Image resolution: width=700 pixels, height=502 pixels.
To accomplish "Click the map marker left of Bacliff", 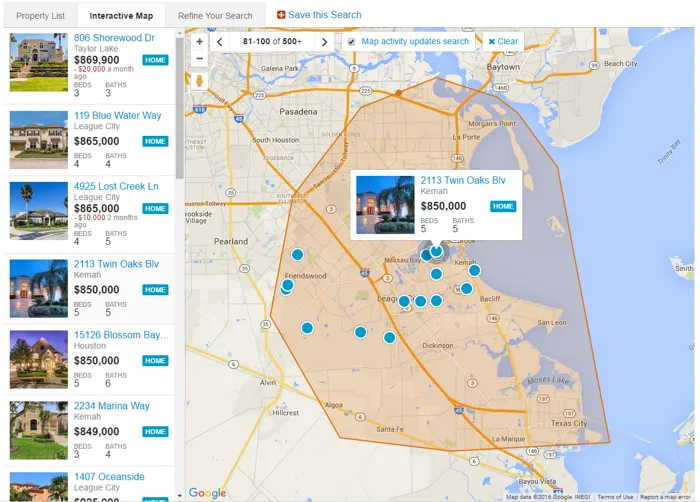I will [467, 289].
